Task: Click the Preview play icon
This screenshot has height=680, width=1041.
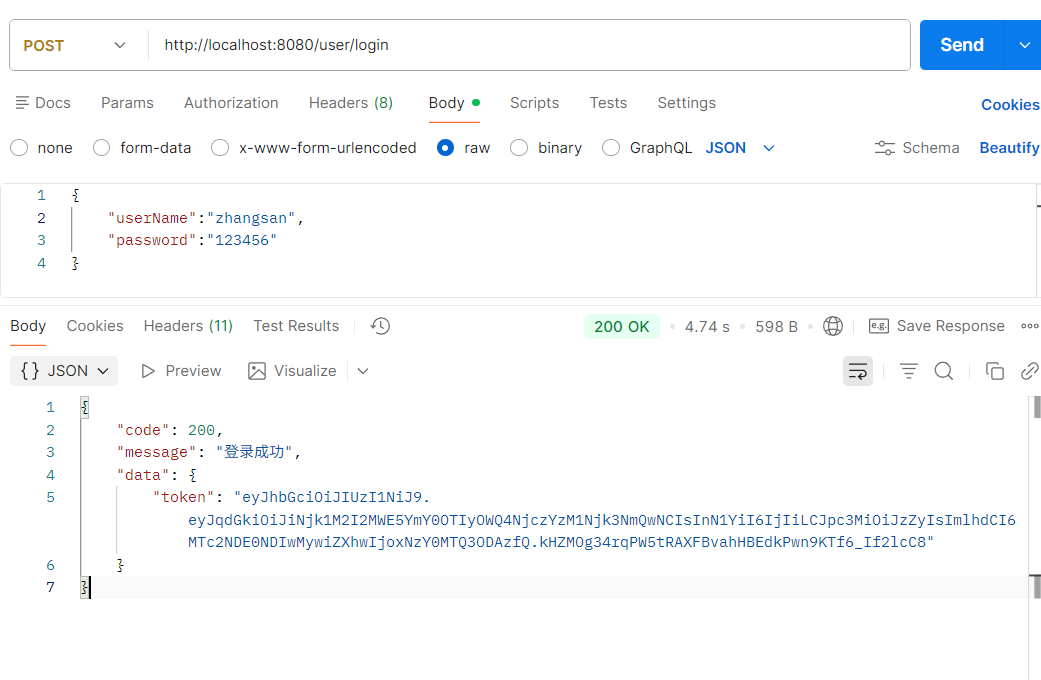Action: pos(148,371)
